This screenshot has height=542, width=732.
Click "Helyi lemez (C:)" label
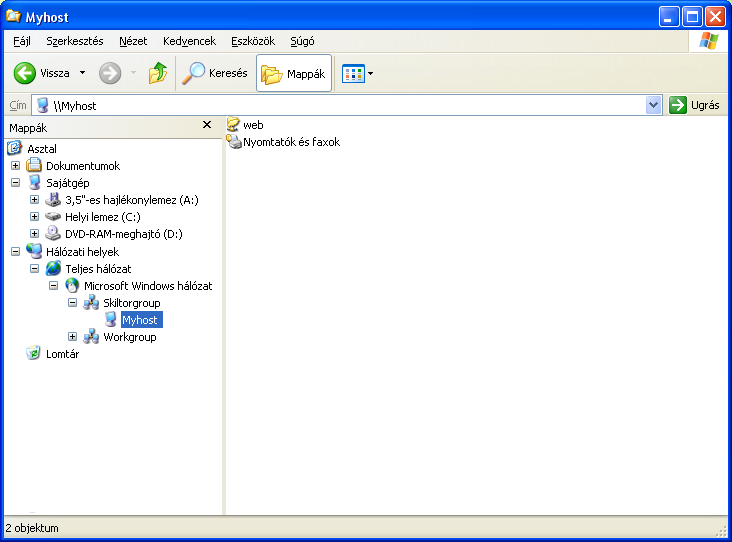click(x=103, y=217)
